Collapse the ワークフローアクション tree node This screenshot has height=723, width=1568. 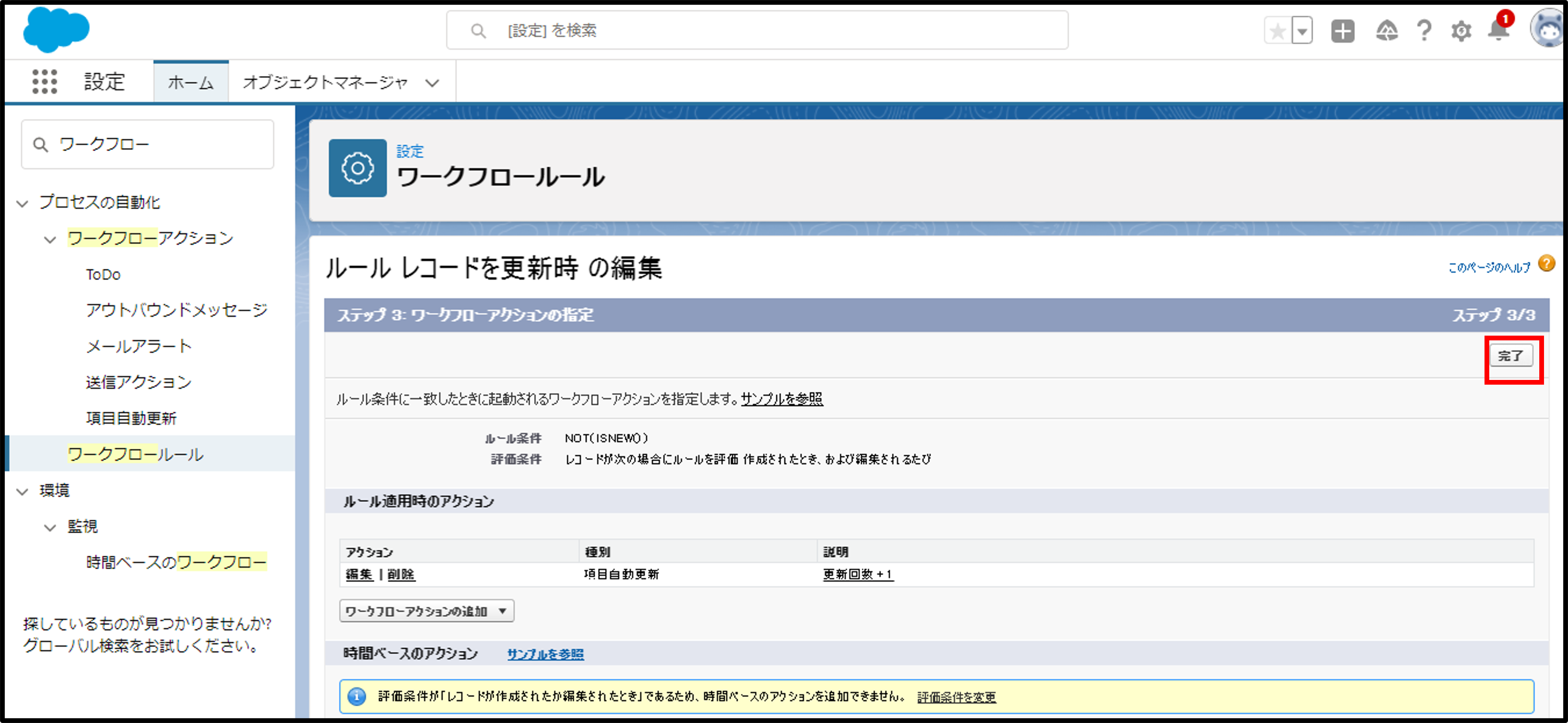(50, 239)
